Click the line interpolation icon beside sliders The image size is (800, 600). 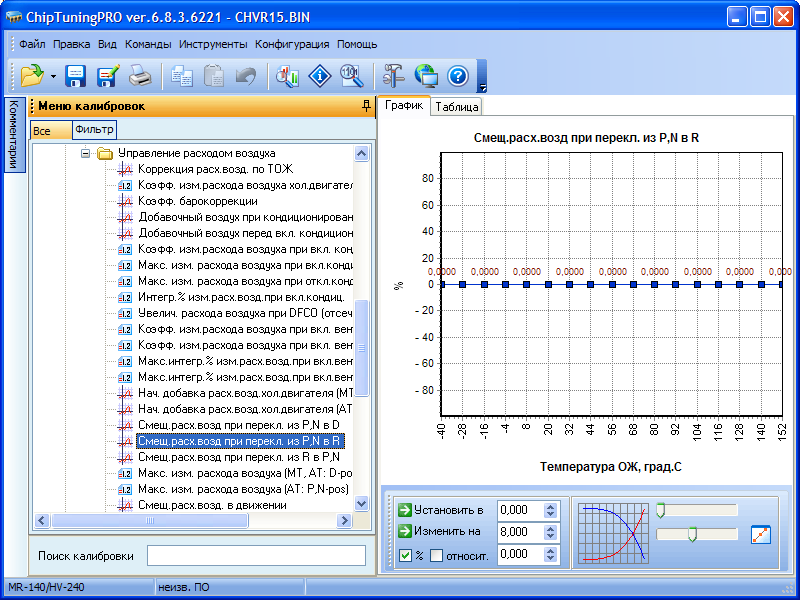[x=761, y=534]
